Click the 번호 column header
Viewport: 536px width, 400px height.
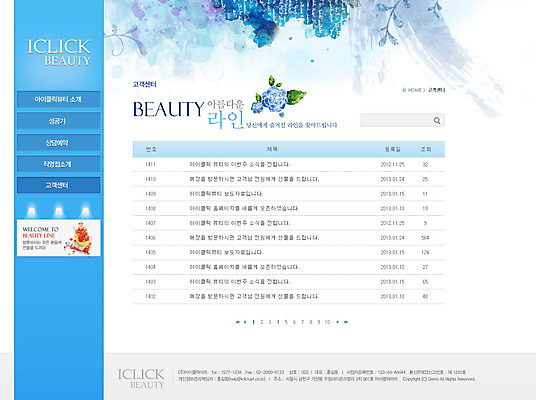(151, 149)
